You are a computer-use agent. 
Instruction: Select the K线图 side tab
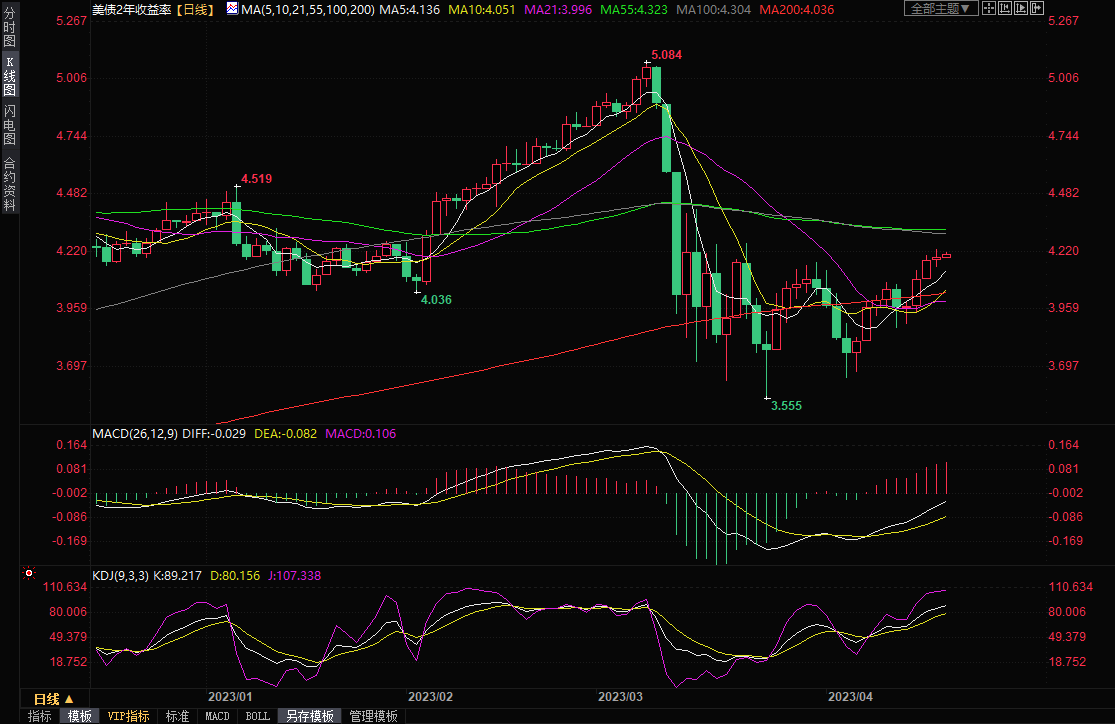tap(9, 76)
